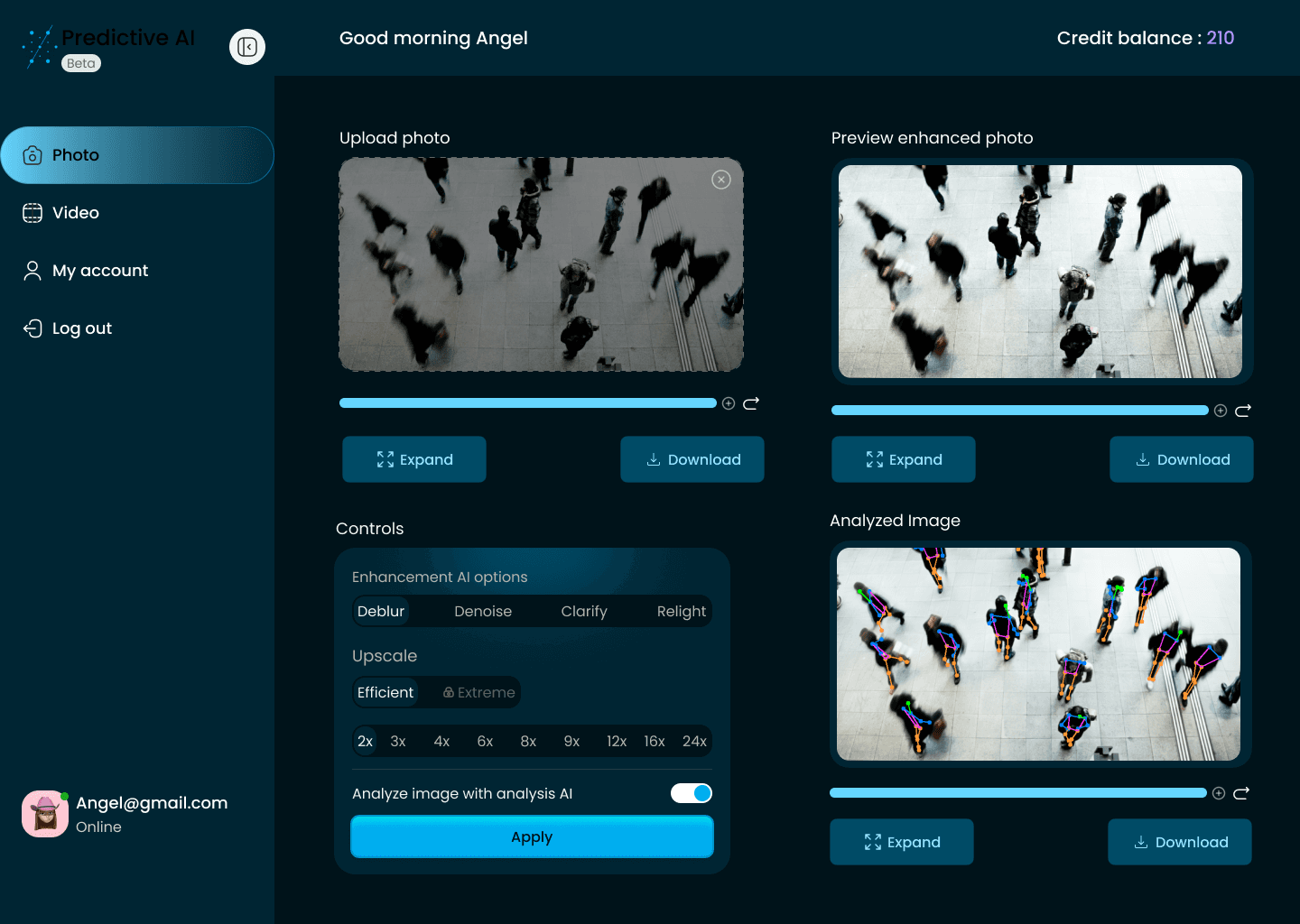Reset the analyzed image view with arrow icon
This screenshot has width=1300, height=924.
pyautogui.click(x=1242, y=792)
